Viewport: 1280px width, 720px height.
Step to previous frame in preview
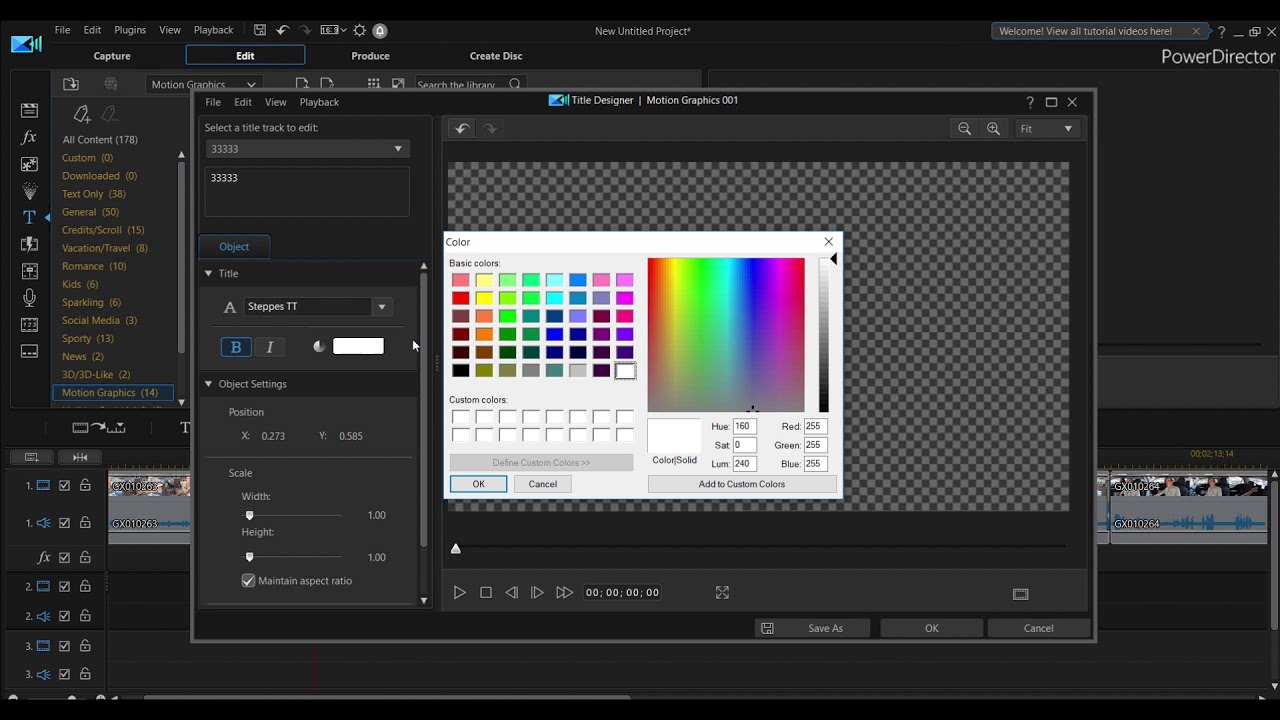point(511,593)
